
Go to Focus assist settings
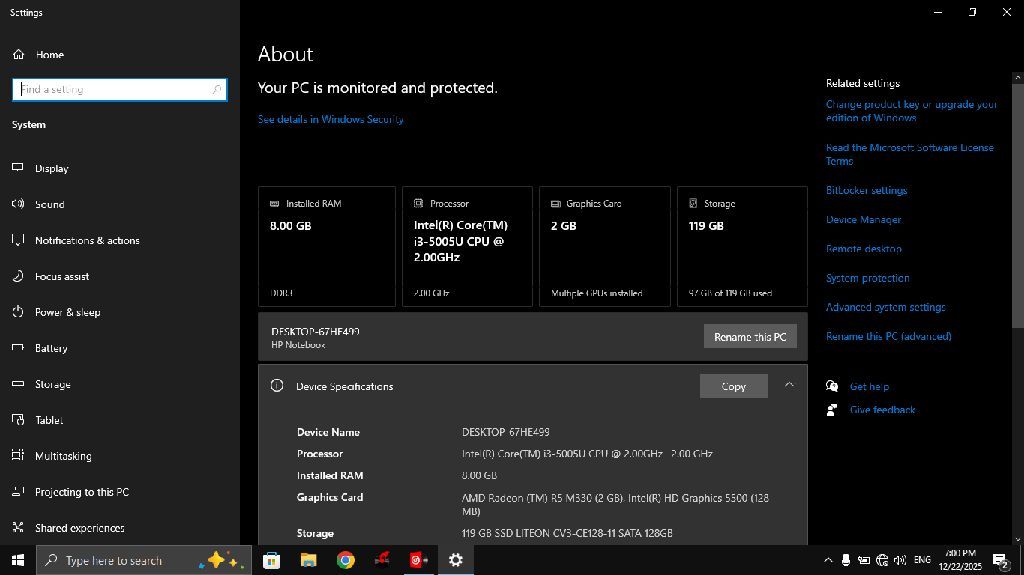point(62,277)
